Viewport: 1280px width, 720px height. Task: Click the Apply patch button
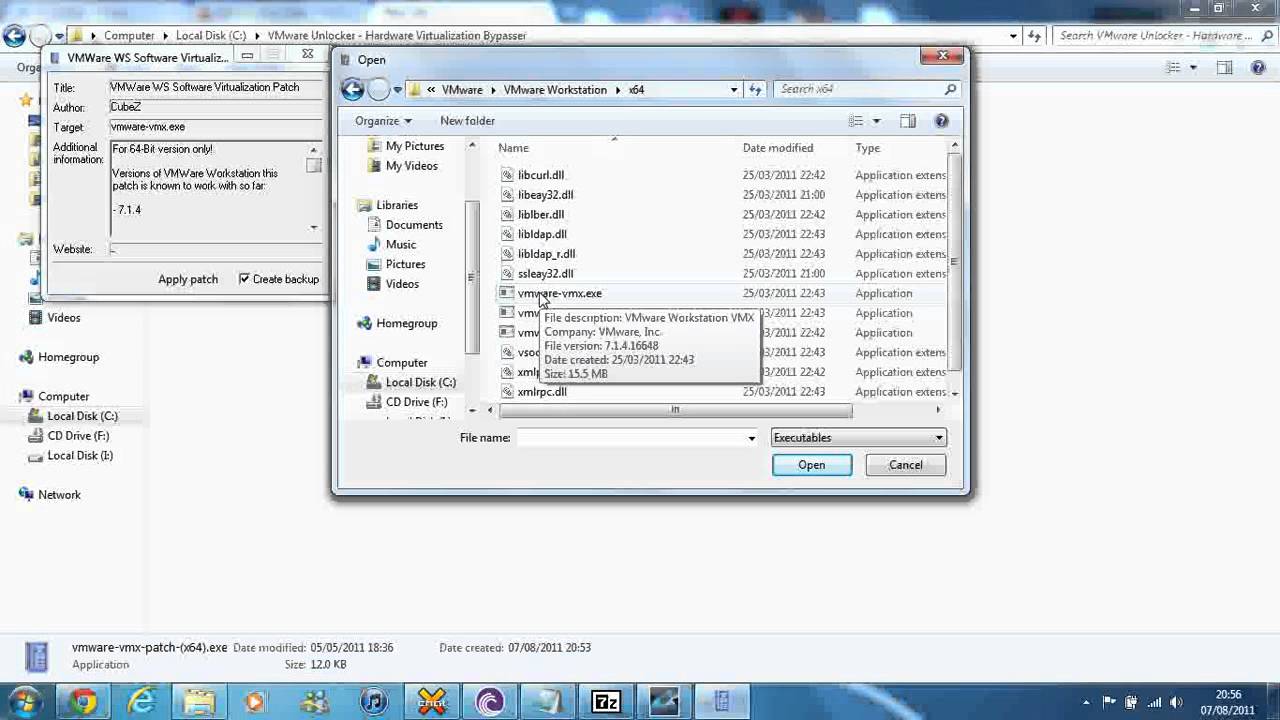point(188,279)
